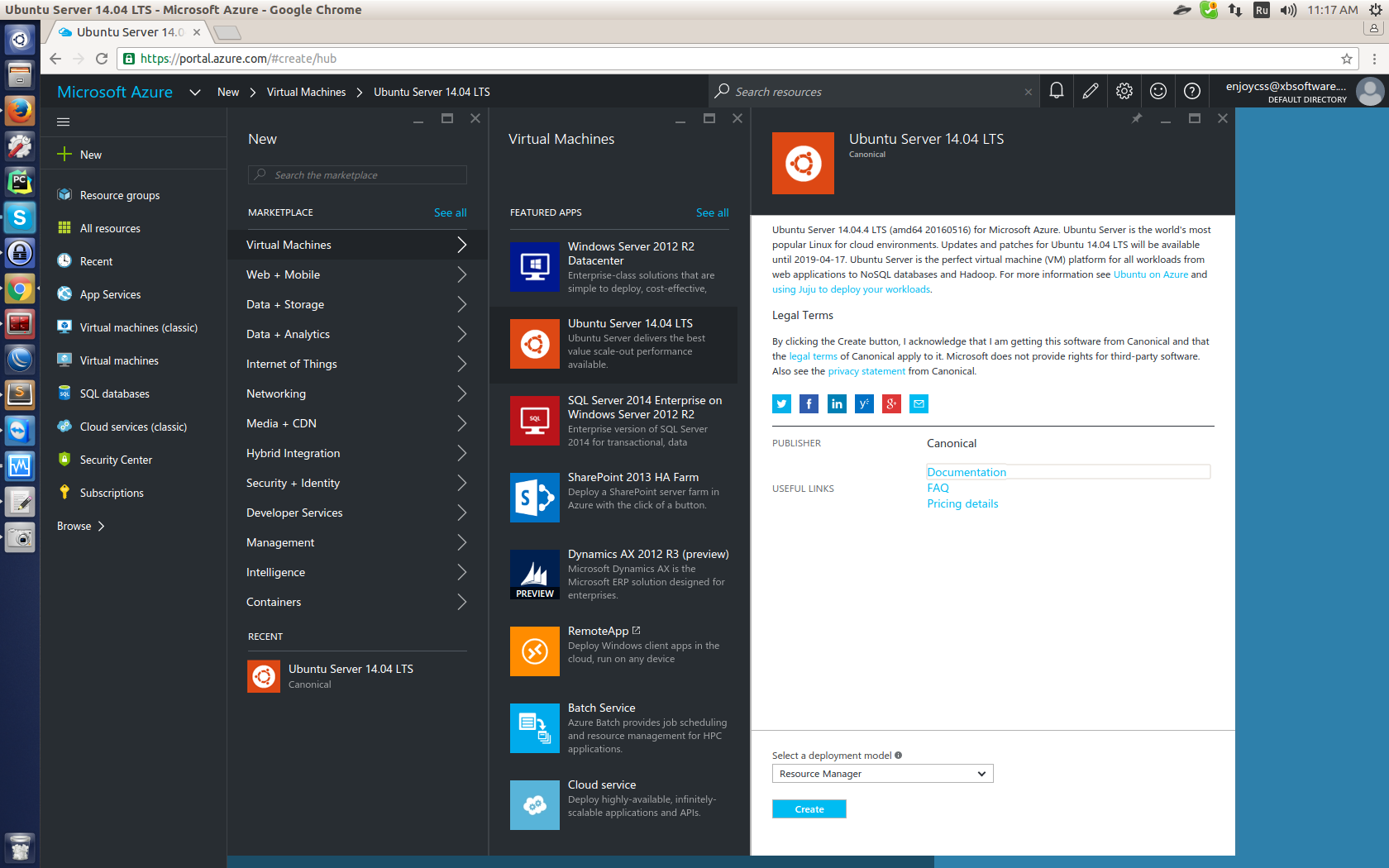
Task: Open the hamburger menu in the sidebar
Action: pyautogui.click(x=63, y=121)
